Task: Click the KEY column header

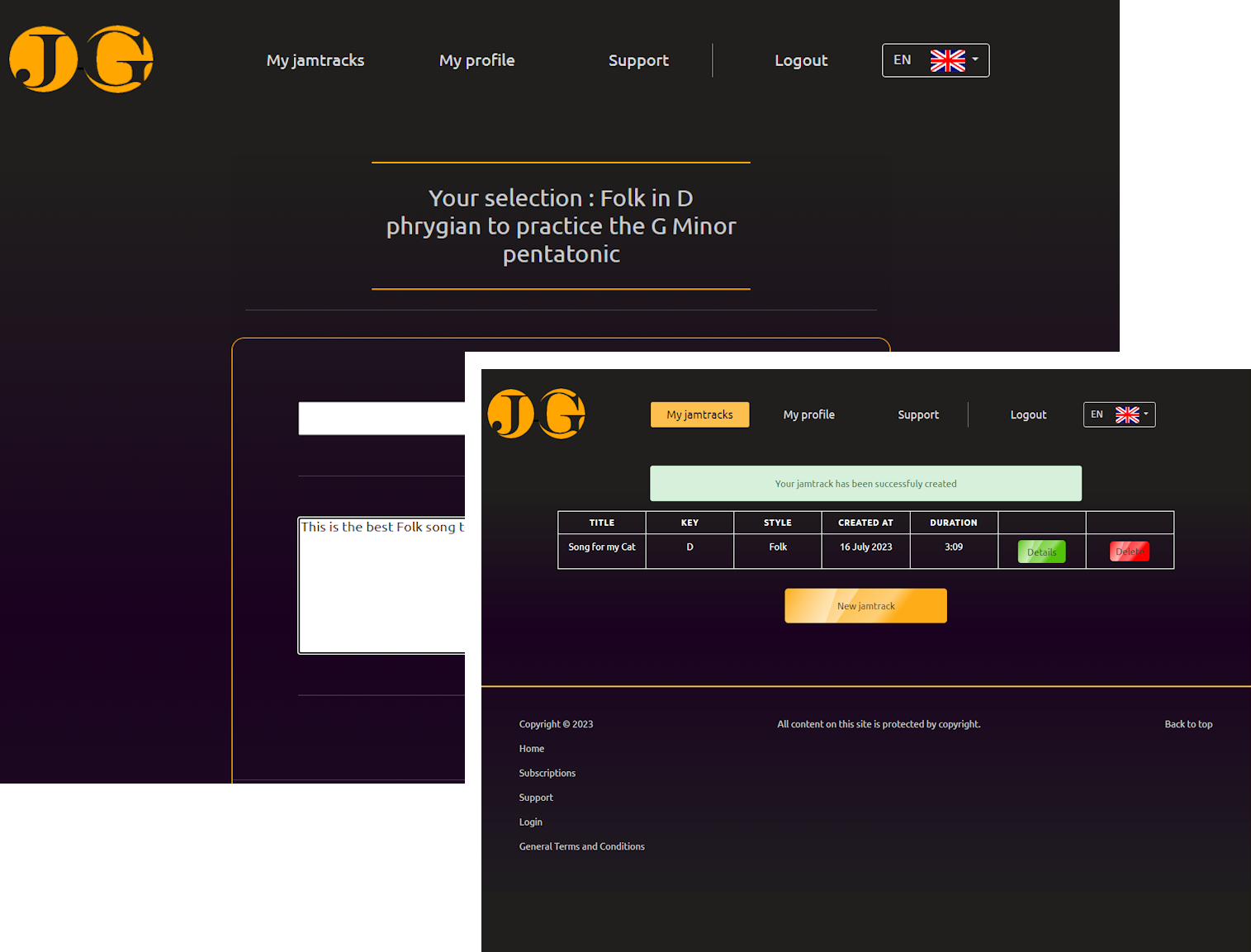Action: pos(689,523)
